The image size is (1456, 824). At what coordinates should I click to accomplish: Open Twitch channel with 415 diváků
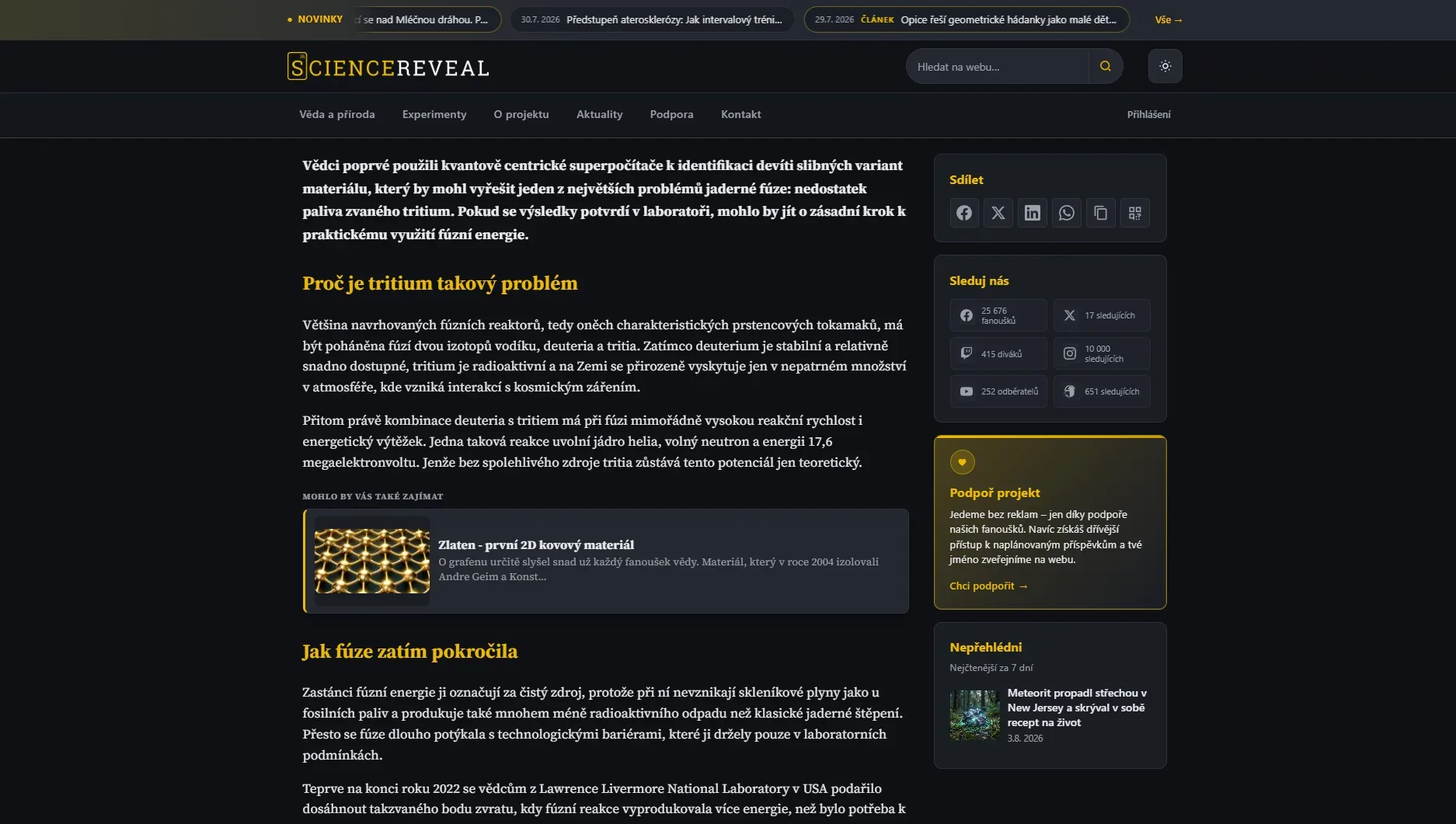pyautogui.click(x=998, y=353)
